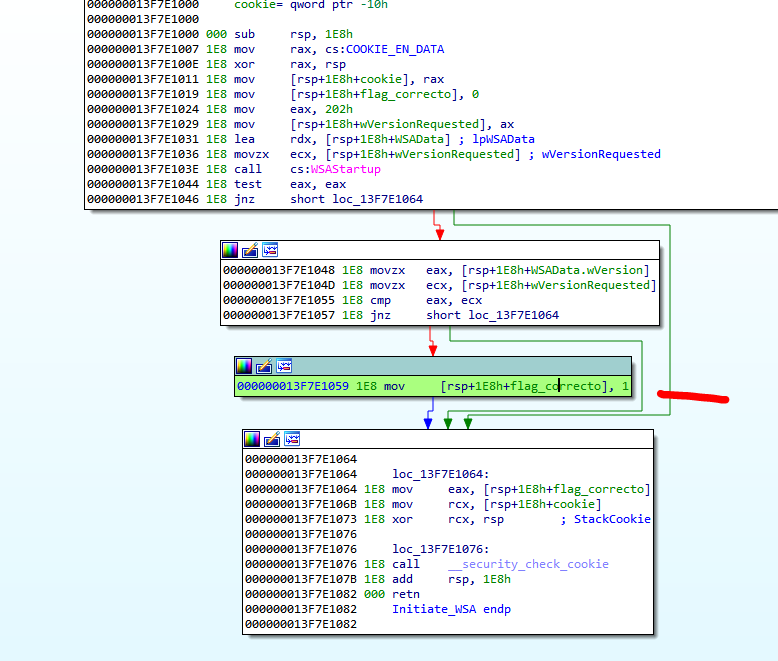Click the __security_check_cookie function name
The image size is (778, 661).
click(528, 564)
